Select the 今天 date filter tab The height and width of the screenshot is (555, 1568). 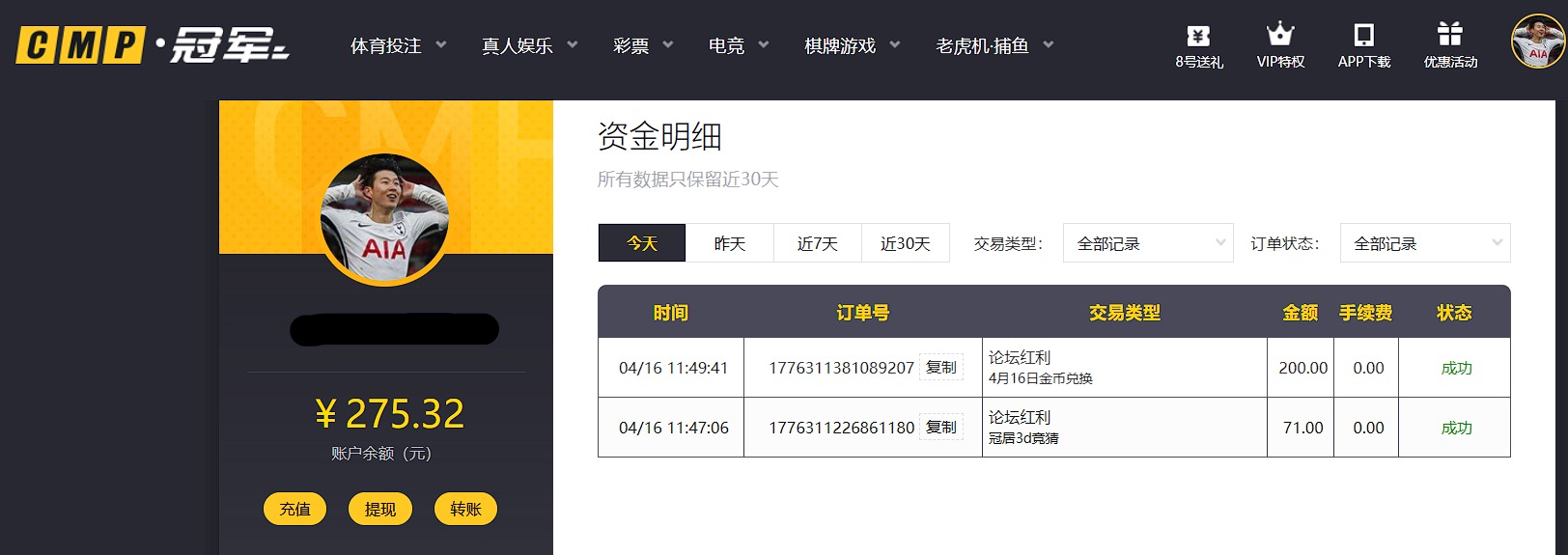(642, 243)
